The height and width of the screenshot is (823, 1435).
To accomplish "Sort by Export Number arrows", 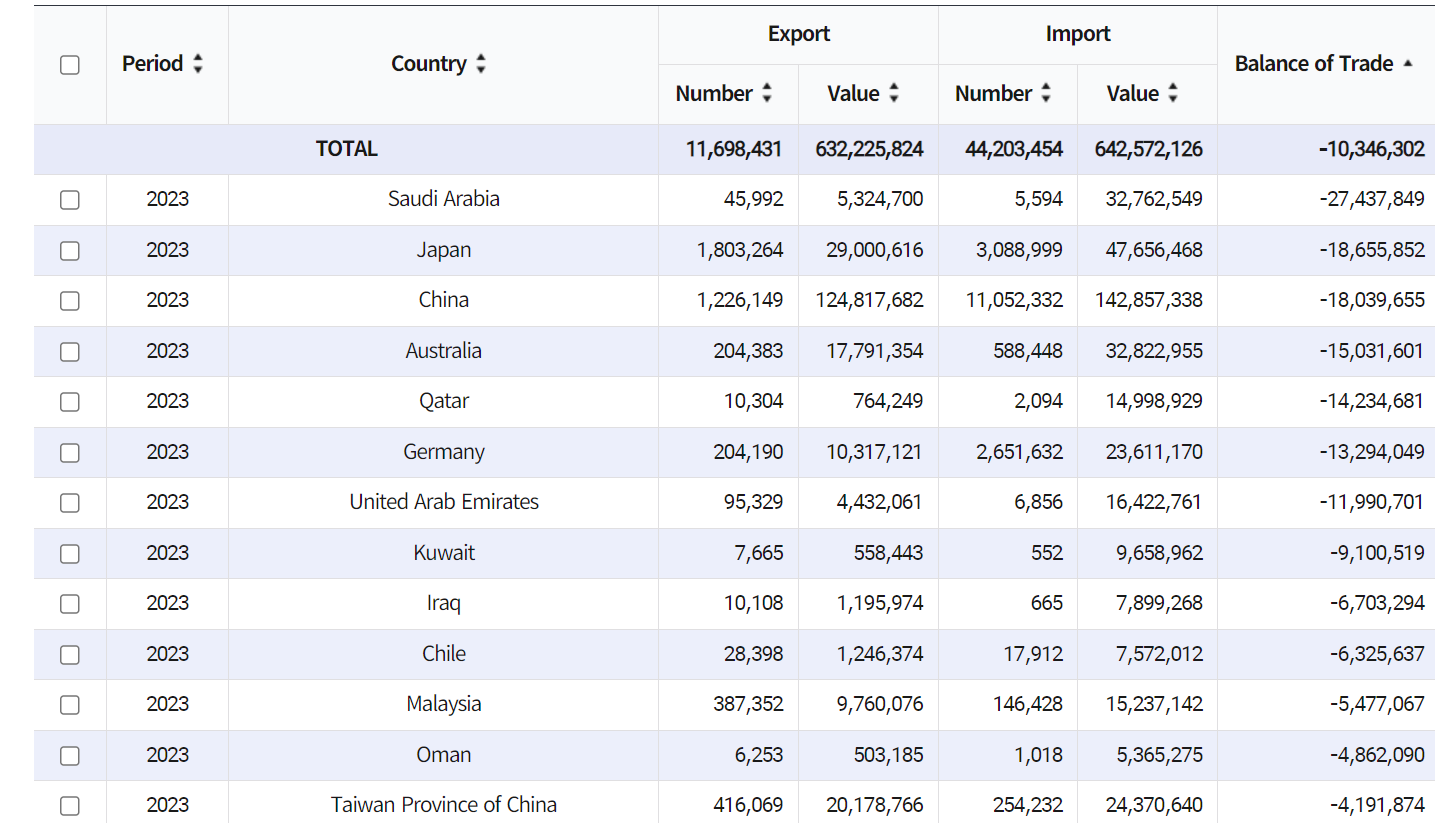I will 767,93.
